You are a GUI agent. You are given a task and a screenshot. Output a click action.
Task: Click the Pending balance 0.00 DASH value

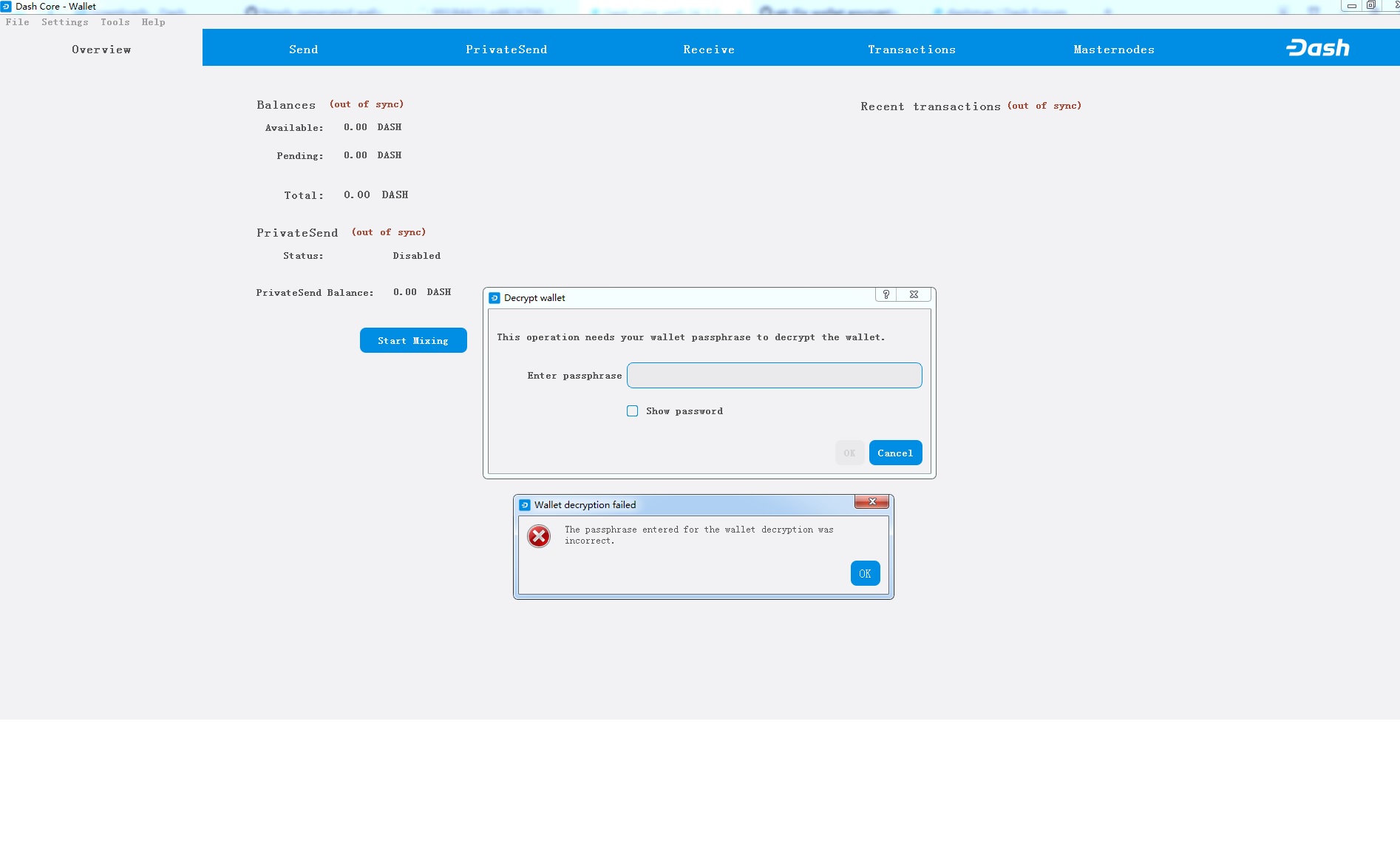point(373,155)
